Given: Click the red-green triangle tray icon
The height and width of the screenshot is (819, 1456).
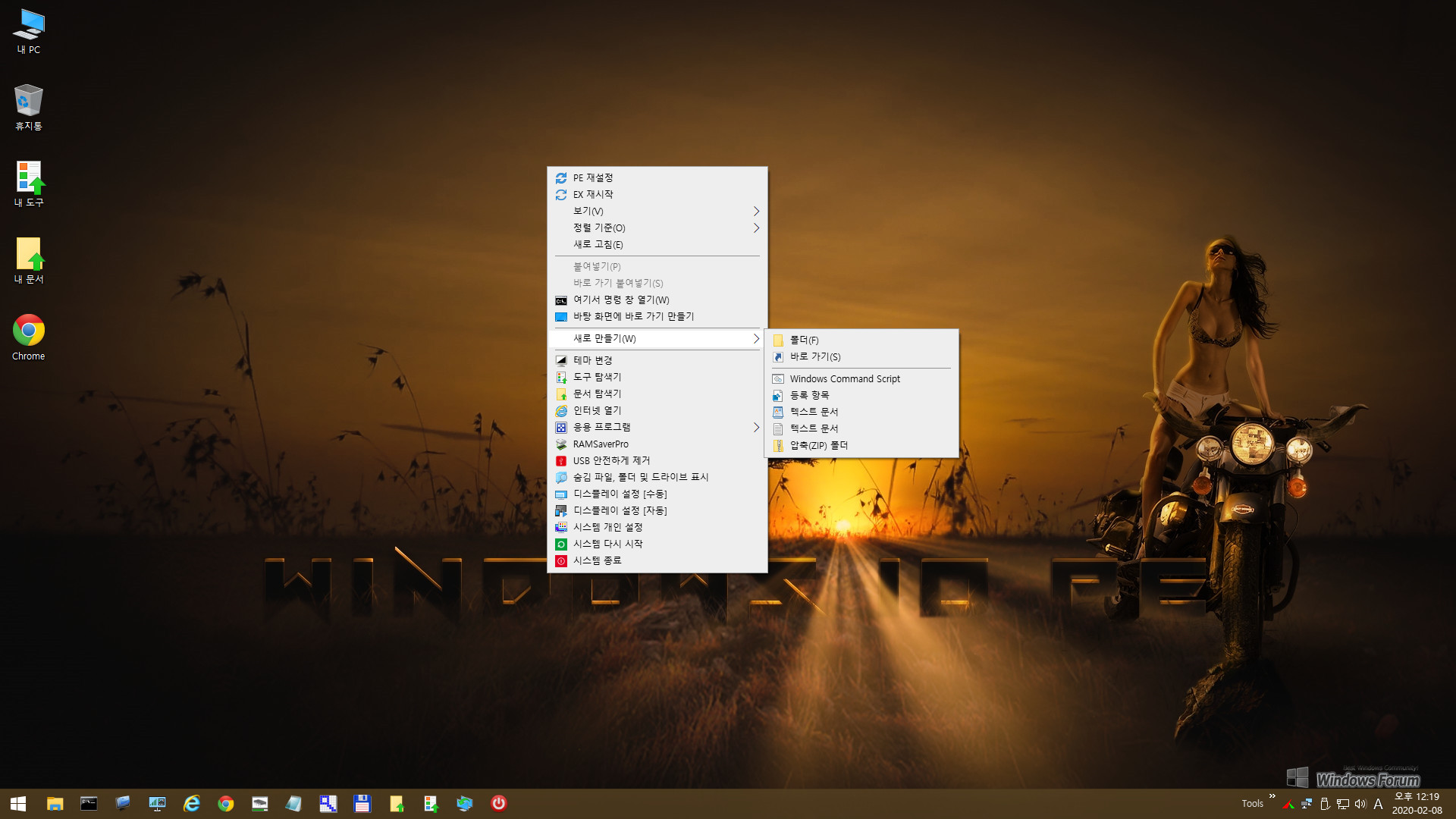Looking at the screenshot, I should coord(1288,804).
